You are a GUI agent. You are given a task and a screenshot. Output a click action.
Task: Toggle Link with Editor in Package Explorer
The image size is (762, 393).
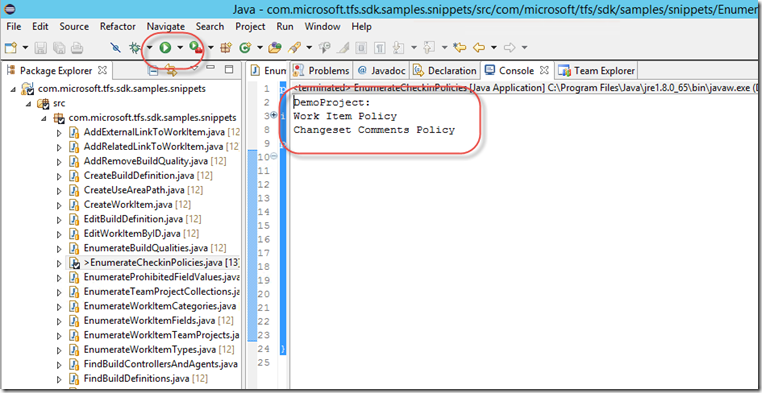(172, 71)
